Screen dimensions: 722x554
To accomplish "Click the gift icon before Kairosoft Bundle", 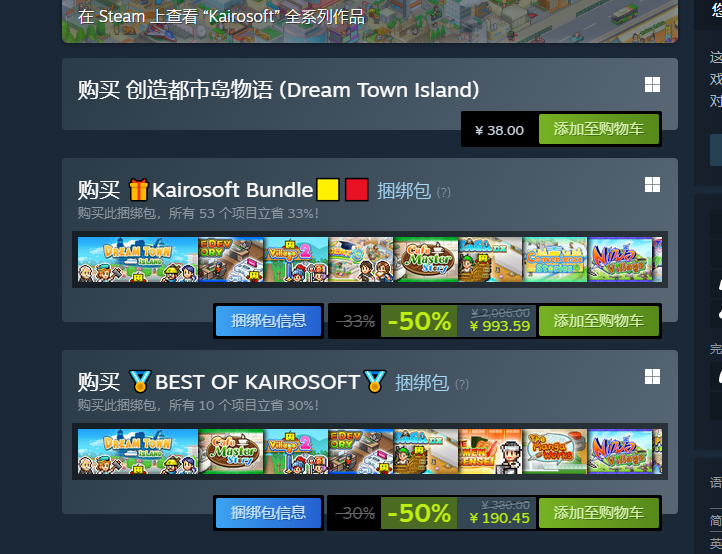I will coord(138,190).
